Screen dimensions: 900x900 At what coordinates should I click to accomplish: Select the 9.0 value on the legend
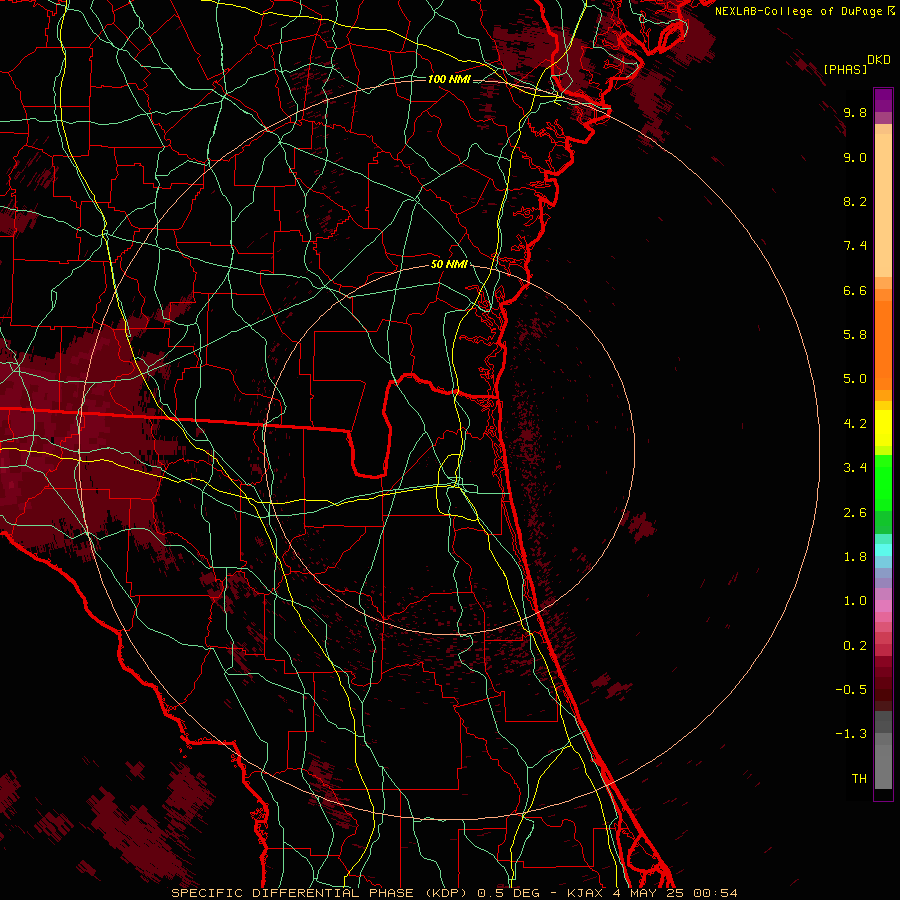coord(855,158)
